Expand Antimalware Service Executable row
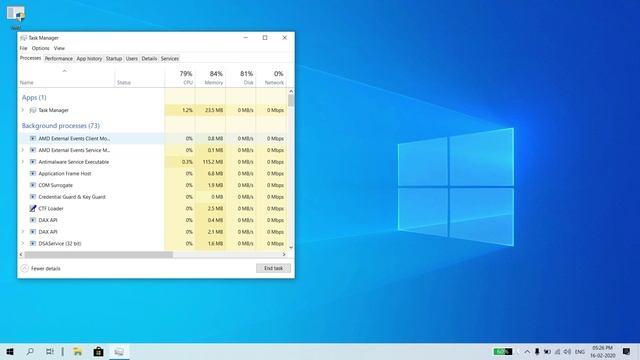The height and width of the screenshot is (360, 640). (x=23, y=162)
